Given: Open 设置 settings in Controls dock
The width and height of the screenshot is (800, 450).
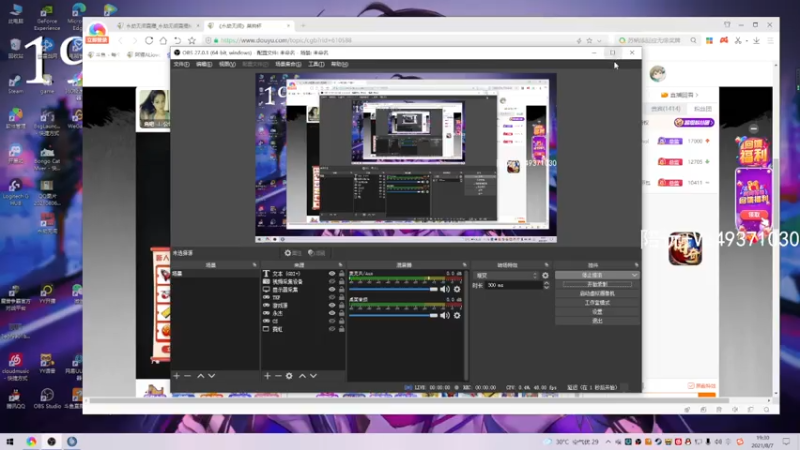Looking at the screenshot, I should click(x=597, y=312).
